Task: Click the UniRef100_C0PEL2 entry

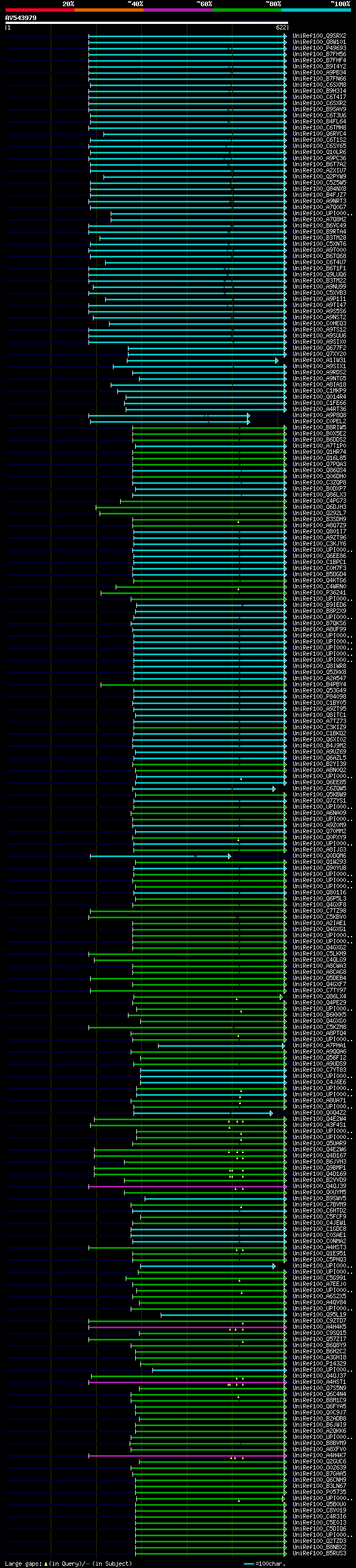Action: click(x=319, y=421)
